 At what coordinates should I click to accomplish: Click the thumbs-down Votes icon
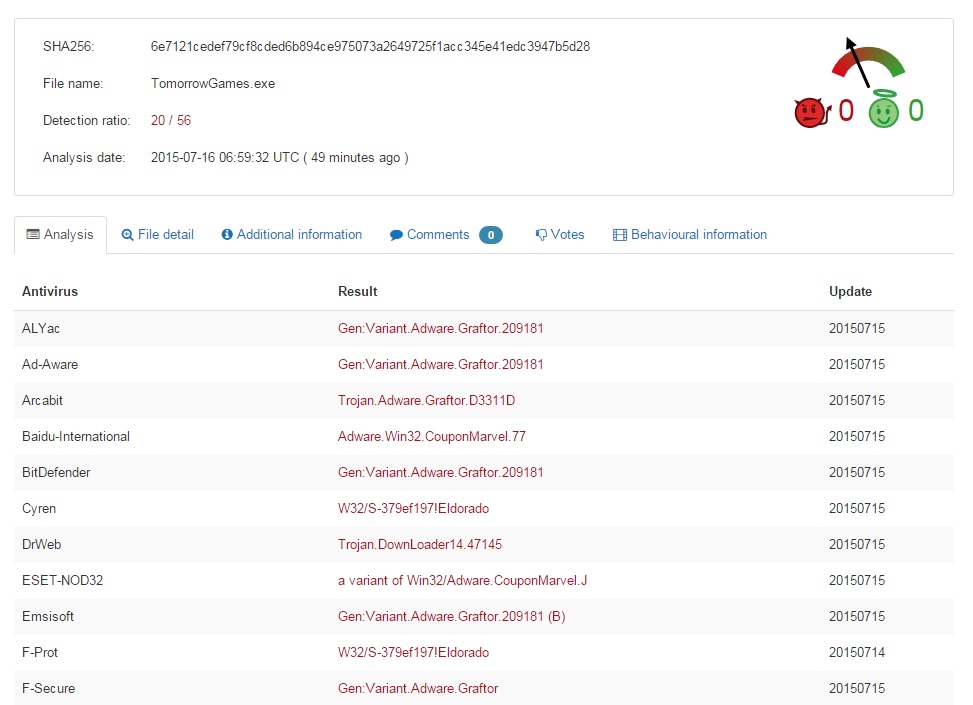click(541, 235)
